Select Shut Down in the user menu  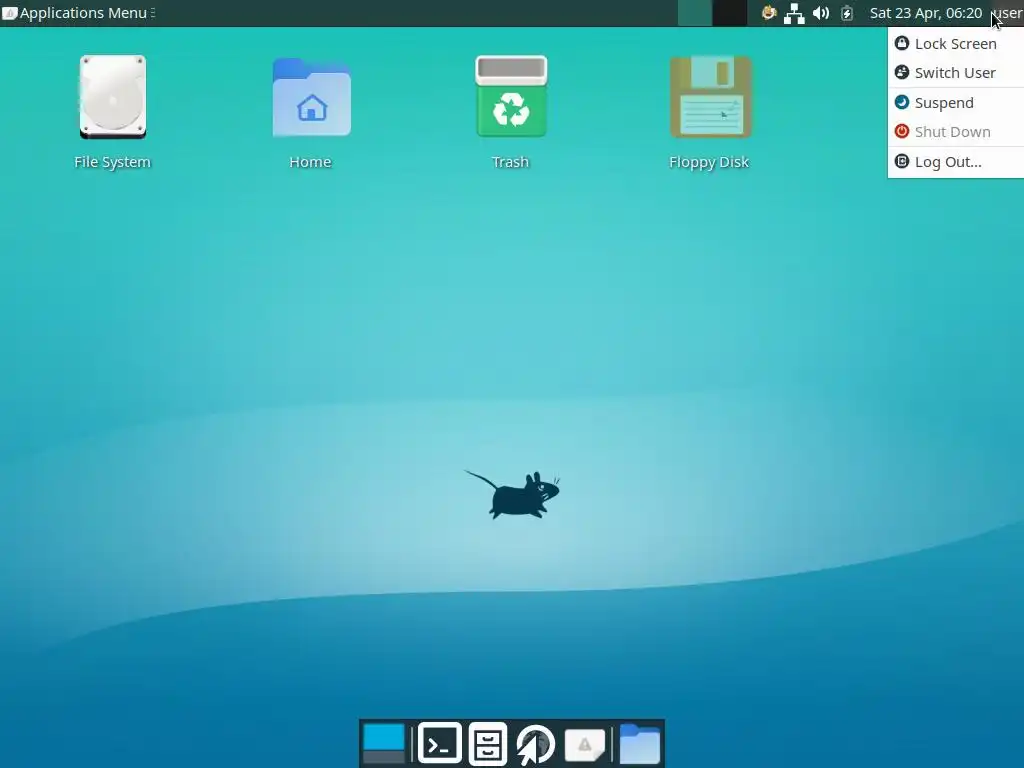point(955,132)
